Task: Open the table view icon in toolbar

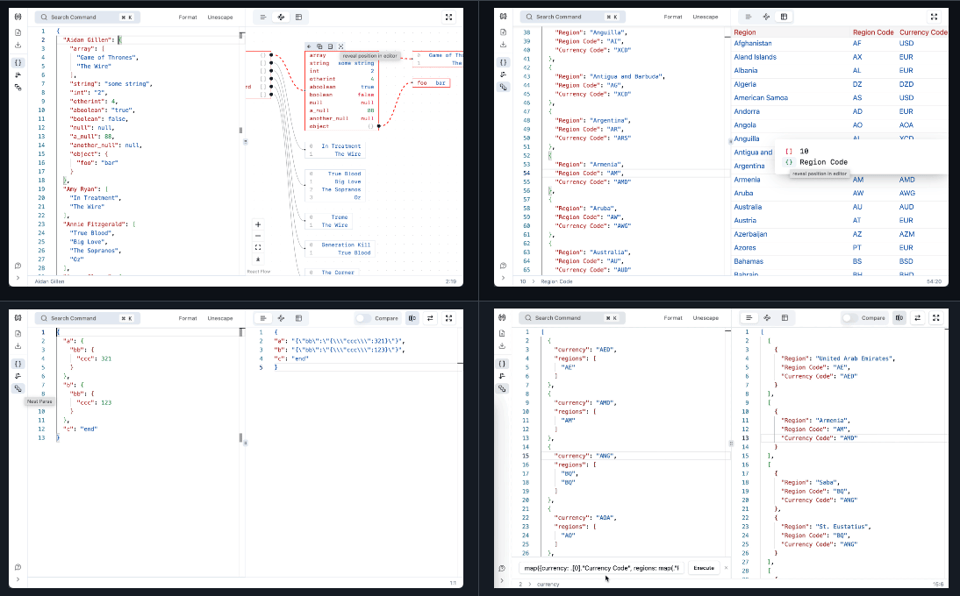Action: 299,16
